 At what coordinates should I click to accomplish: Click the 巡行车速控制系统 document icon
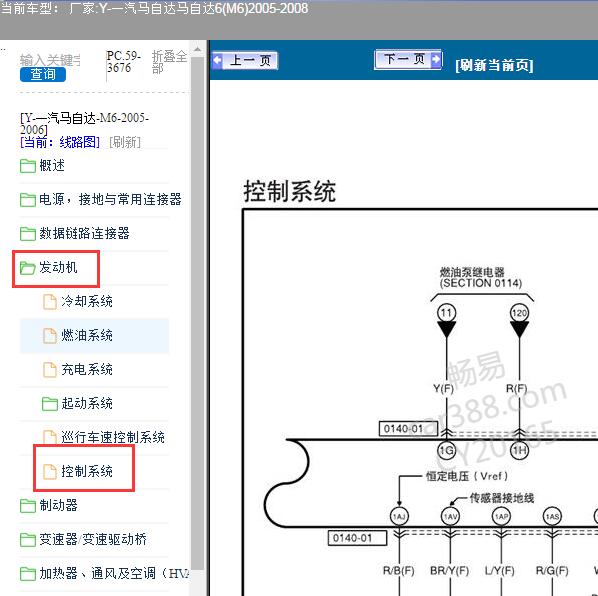pos(50,437)
